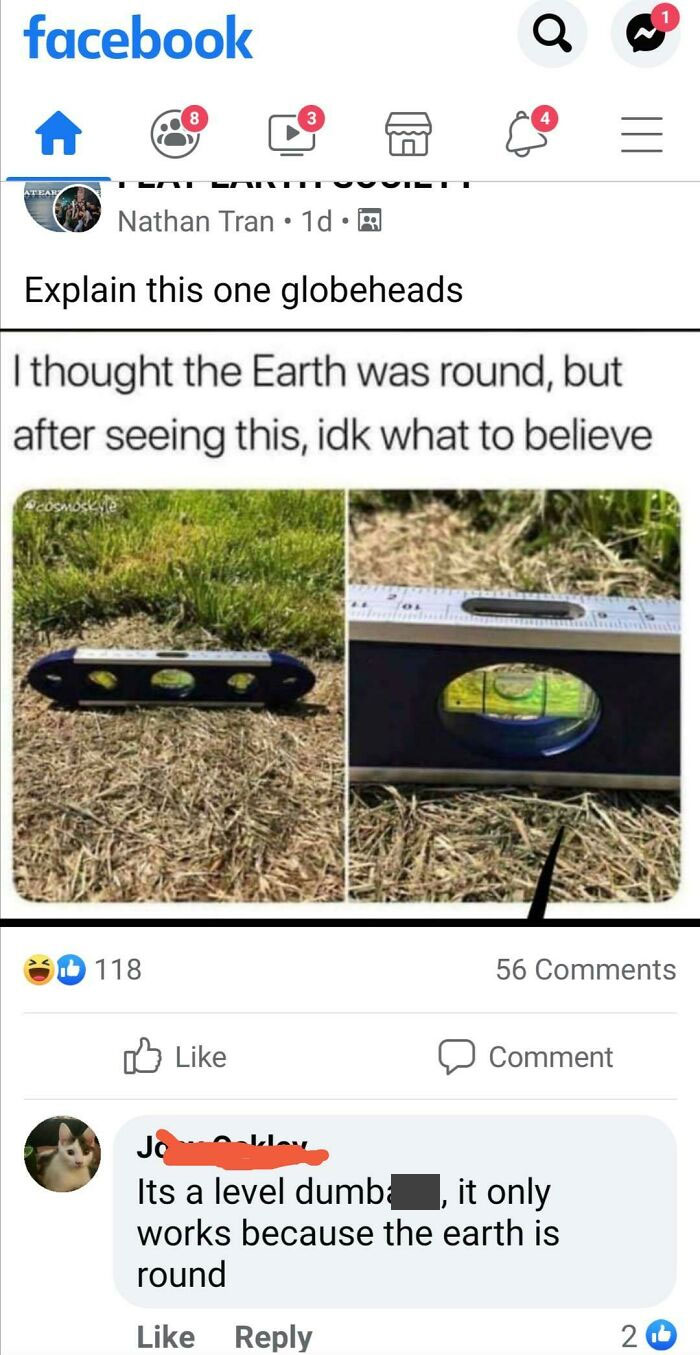This screenshot has height=1355, width=700.
Task: Open the commenter's cat profile picture
Action: (62, 1154)
